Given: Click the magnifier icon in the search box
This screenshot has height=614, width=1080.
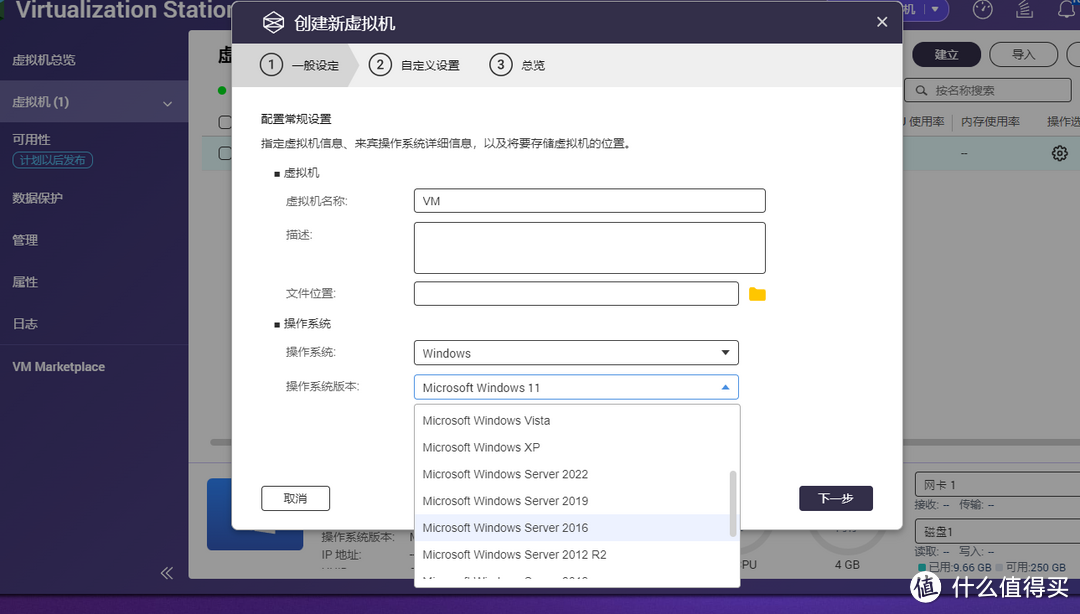Looking at the screenshot, I should (922, 89).
